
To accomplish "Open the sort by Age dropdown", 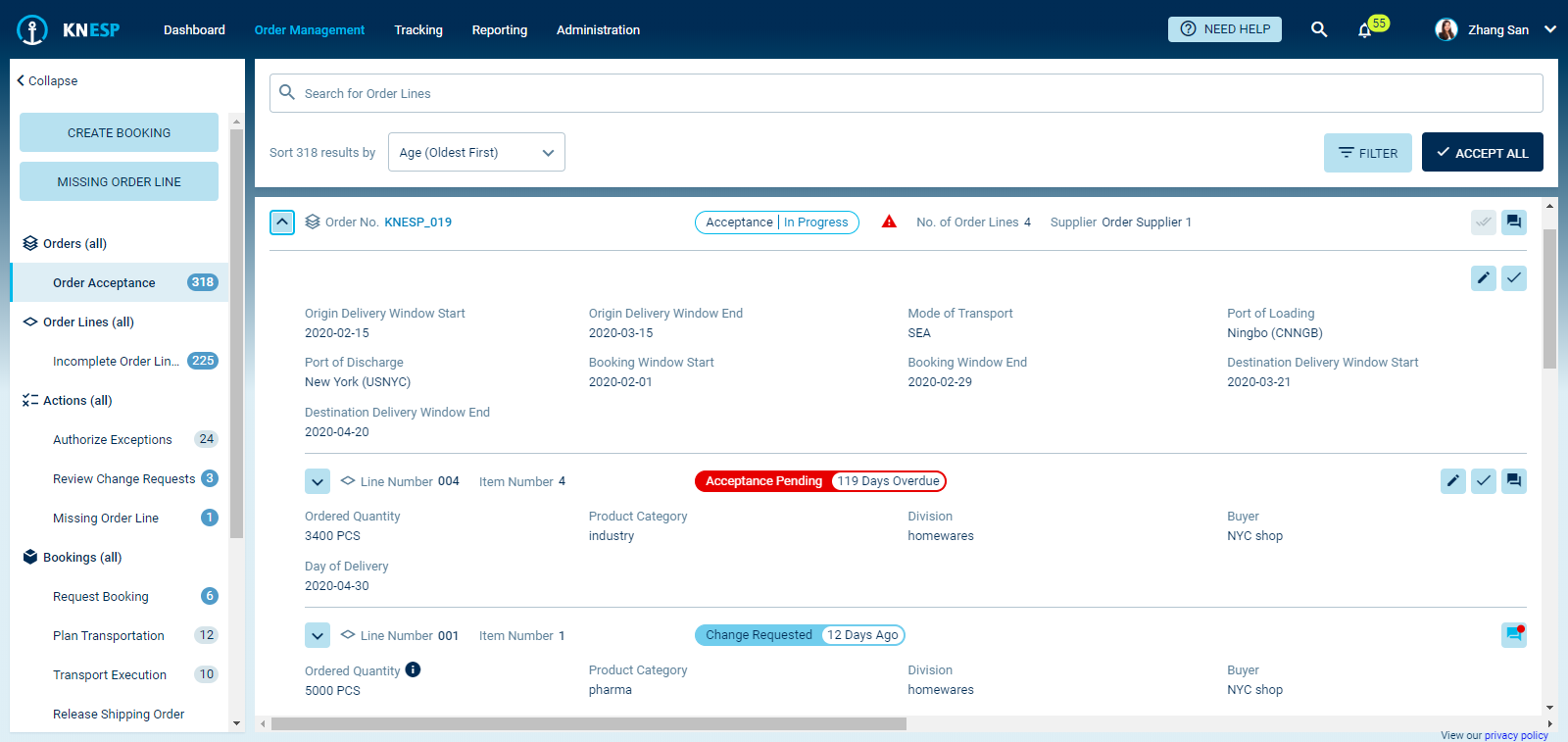I will (476, 153).
